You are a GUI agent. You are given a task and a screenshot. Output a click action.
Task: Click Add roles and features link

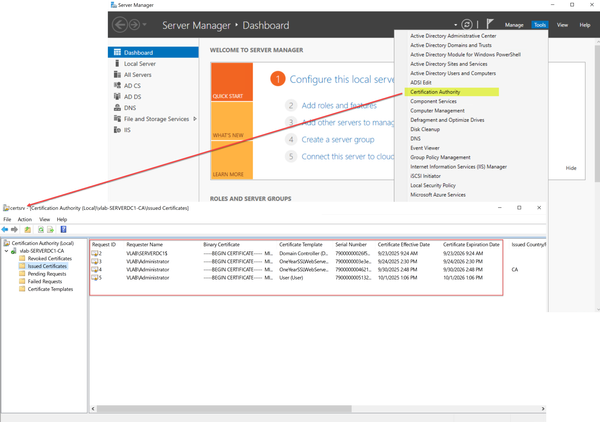point(339,106)
